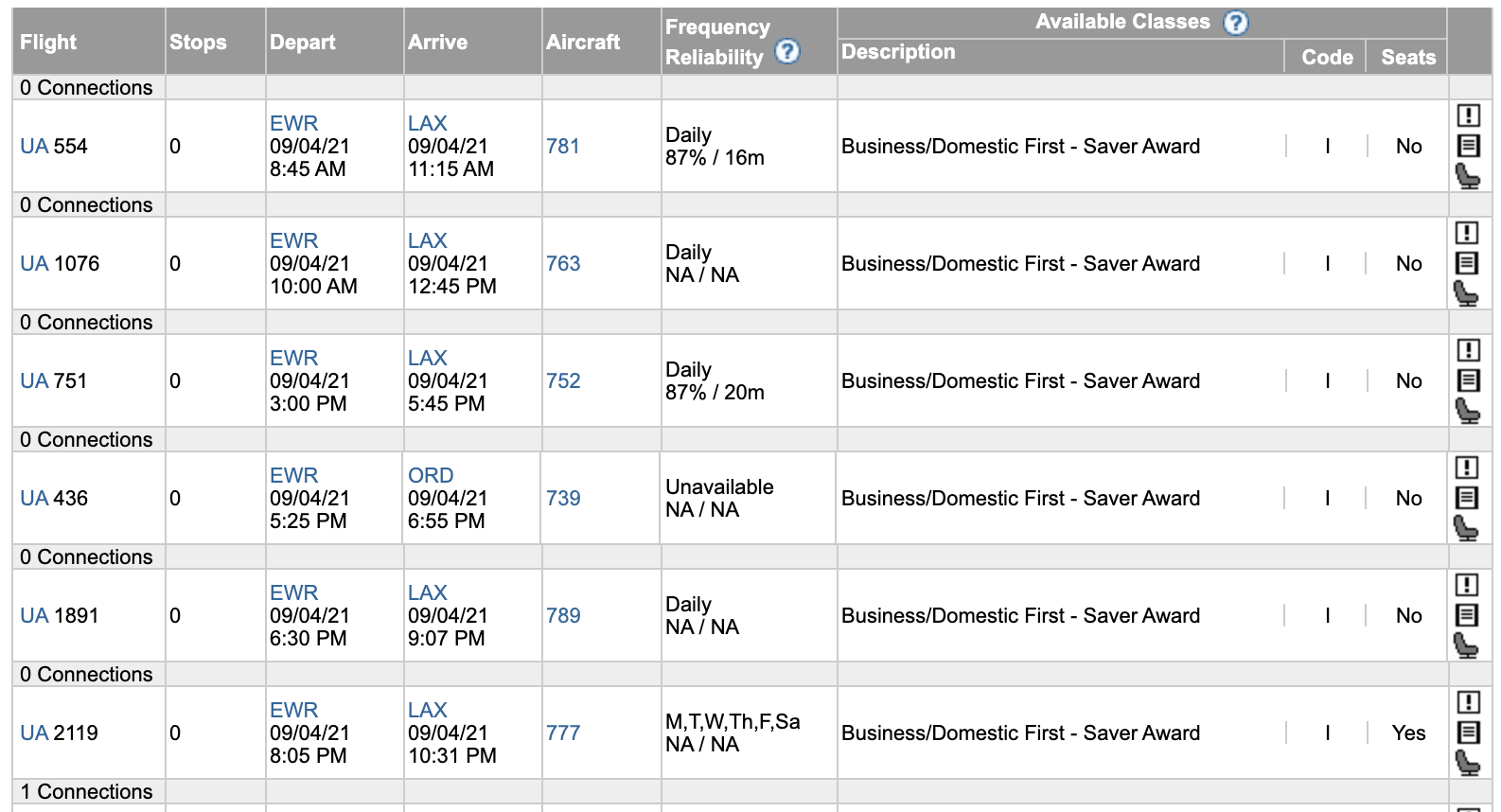Open details list icon for UA 2119
The width and height of the screenshot is (1501, 812).
click(1468, 733)
